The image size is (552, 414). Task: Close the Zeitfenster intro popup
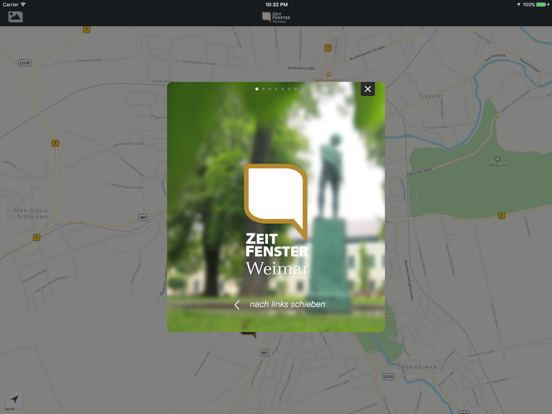pyautogui.click(x=368, y=89)
